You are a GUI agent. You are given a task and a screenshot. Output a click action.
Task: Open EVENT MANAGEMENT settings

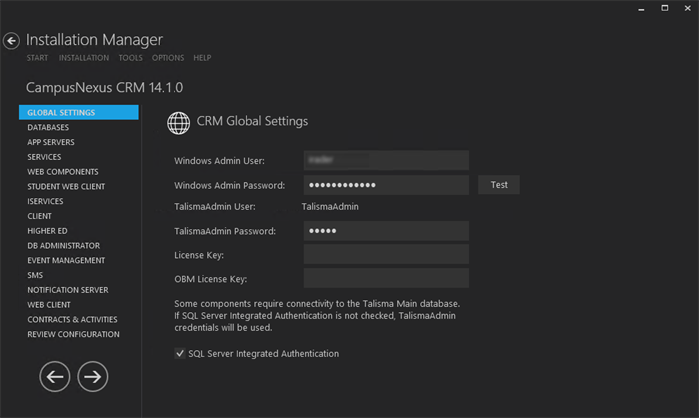coord(66,260)
